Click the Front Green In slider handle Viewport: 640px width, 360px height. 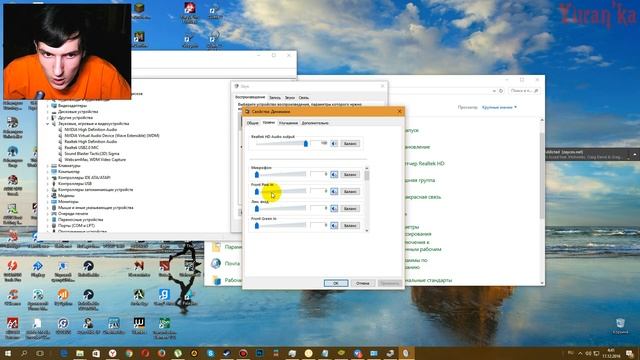257,225
